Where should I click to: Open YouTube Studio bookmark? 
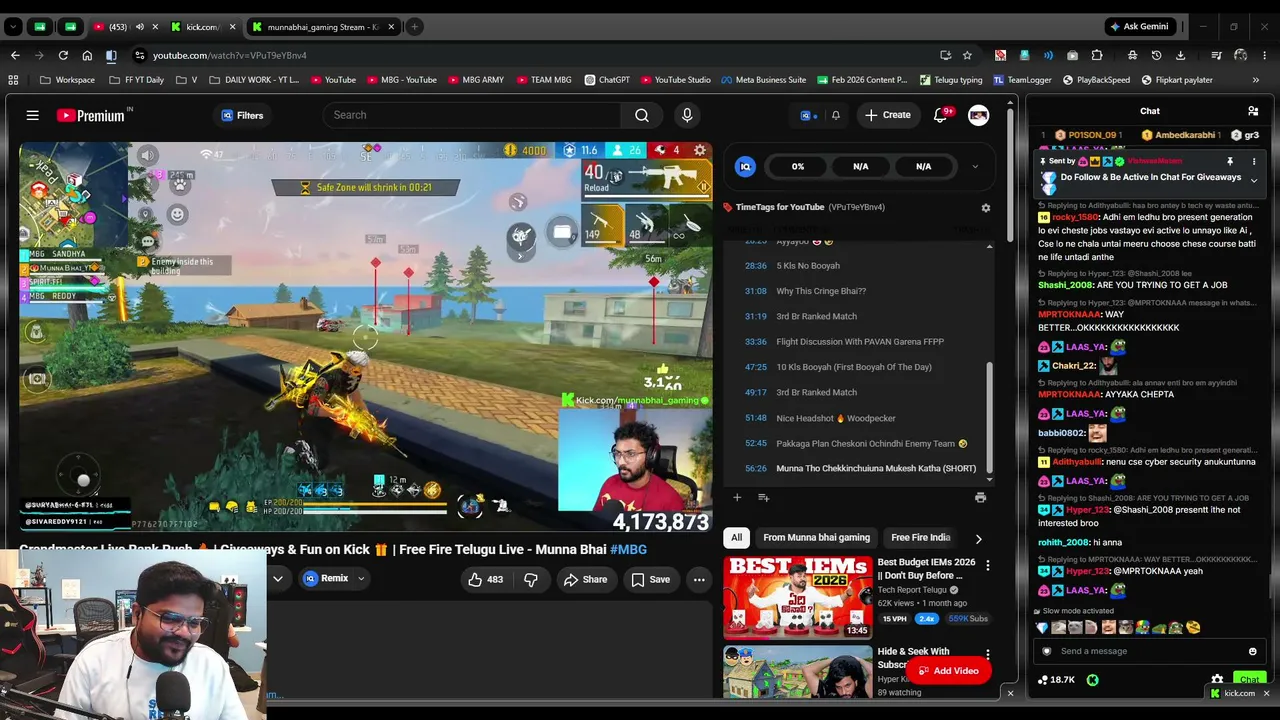[675, 80]
